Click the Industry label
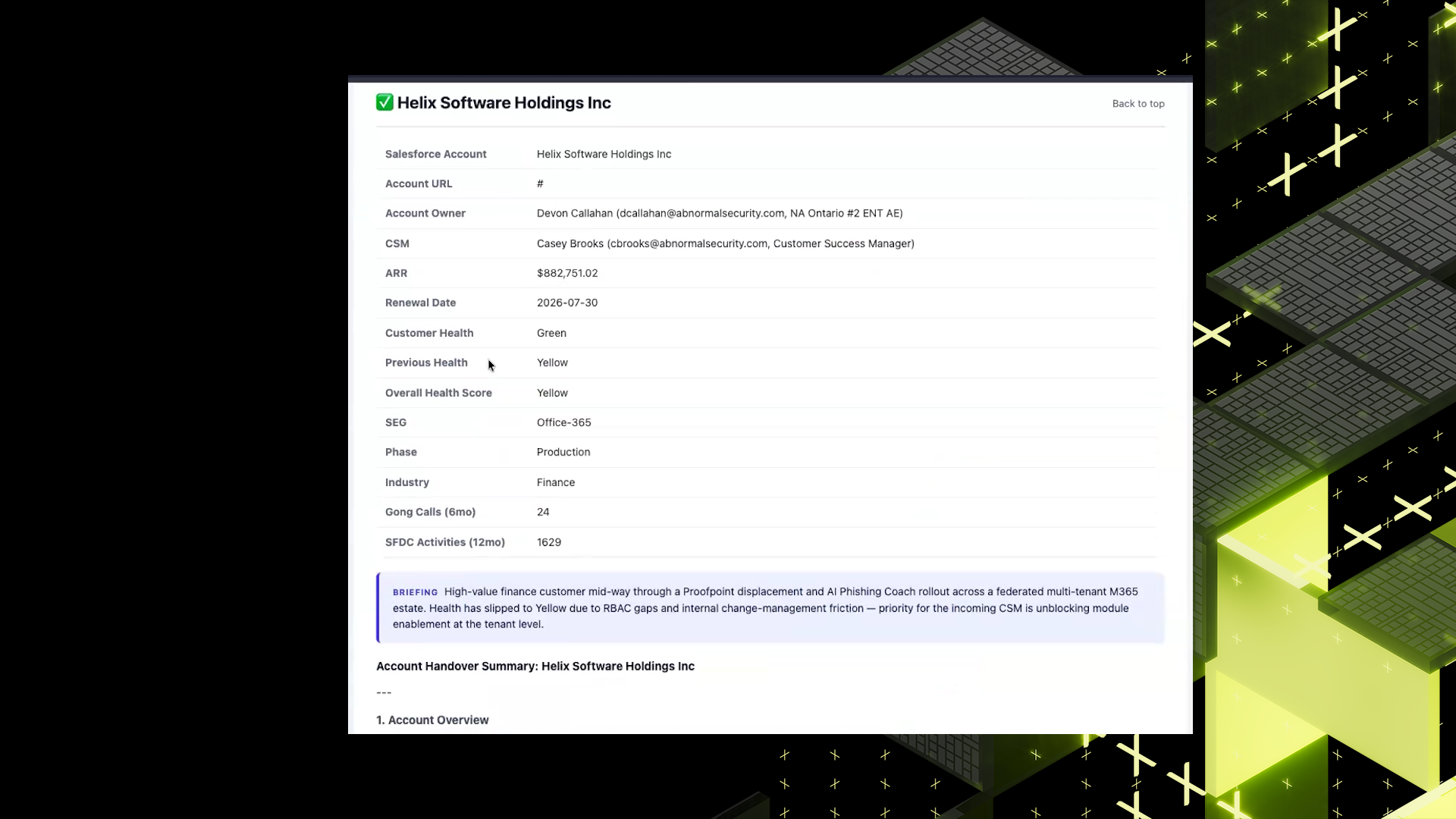This screenshot has width=1456, height=819. (x=407, y=482)
